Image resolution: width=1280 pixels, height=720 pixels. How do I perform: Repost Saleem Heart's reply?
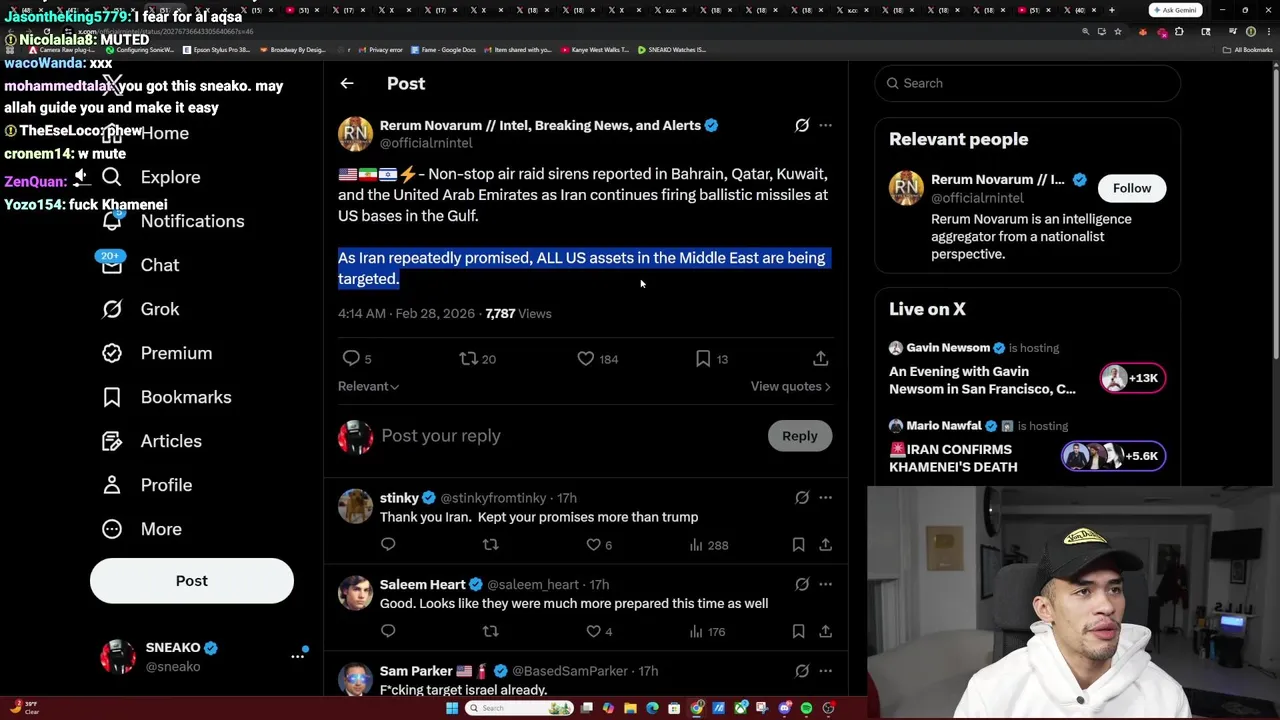[490, 631]
